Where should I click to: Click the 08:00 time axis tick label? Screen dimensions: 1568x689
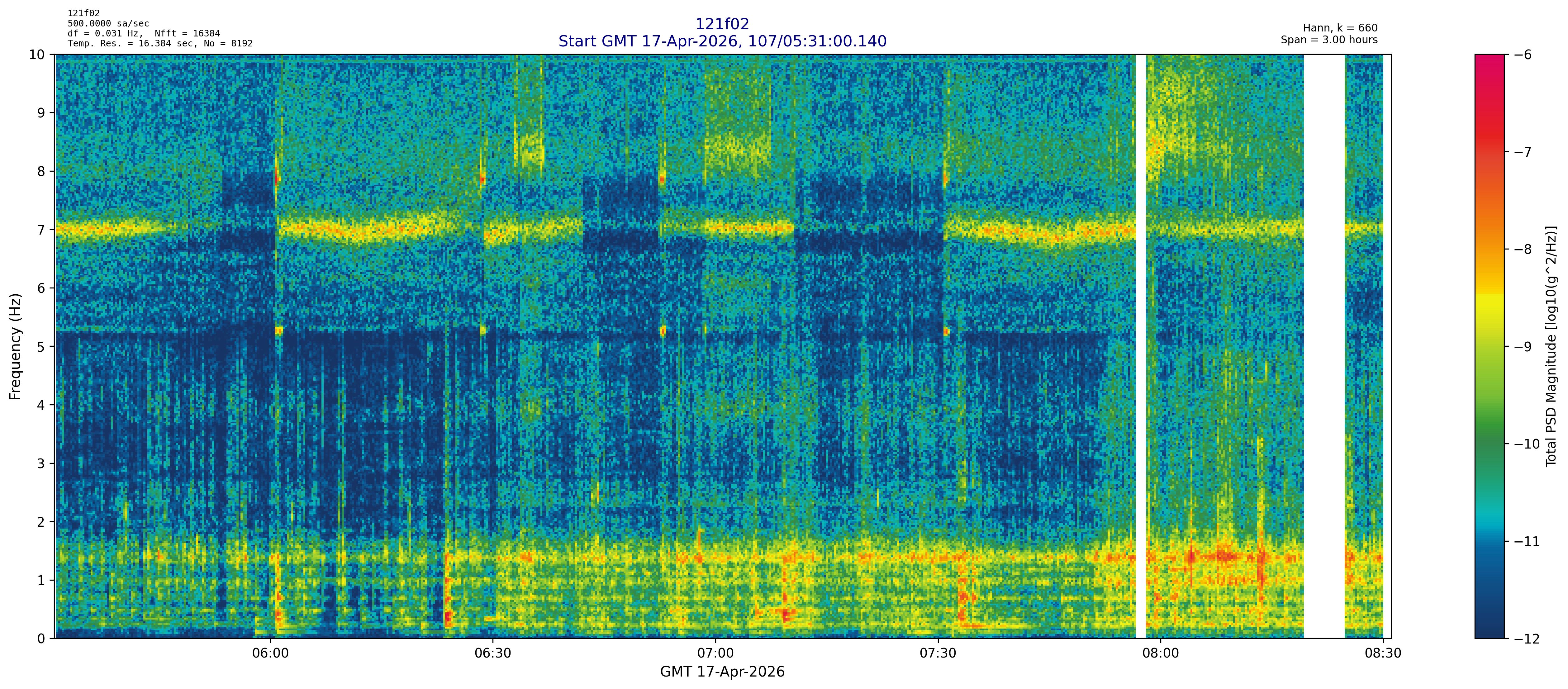coord(1160,654)
